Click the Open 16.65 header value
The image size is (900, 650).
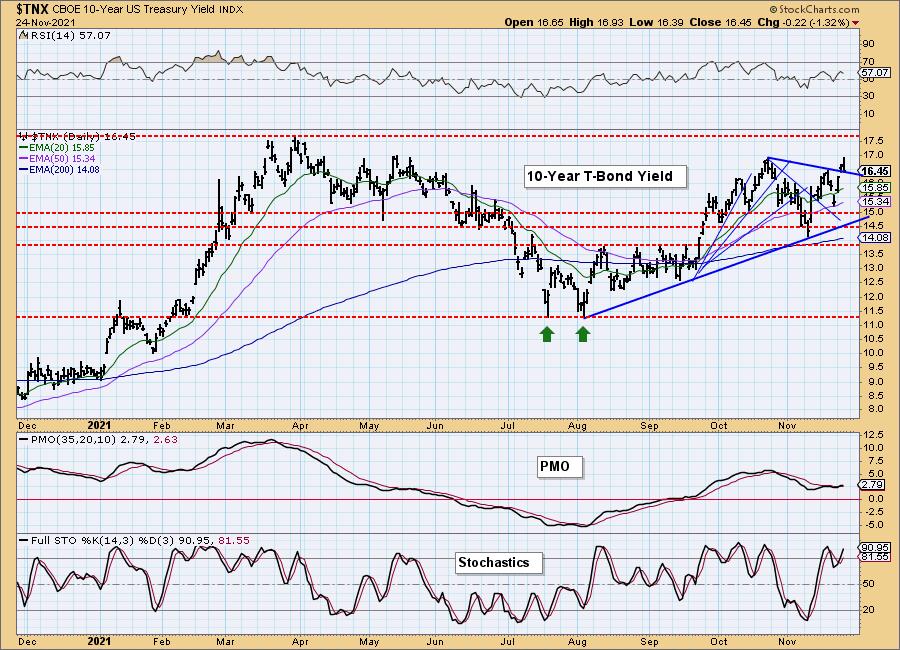(x=534, y=22)
